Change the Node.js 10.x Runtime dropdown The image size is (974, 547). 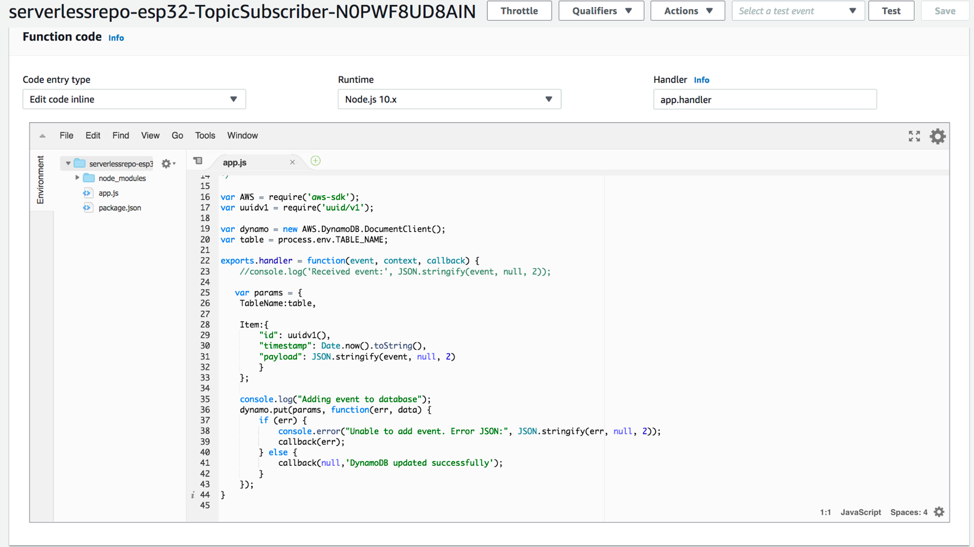[x=449, y=99]
